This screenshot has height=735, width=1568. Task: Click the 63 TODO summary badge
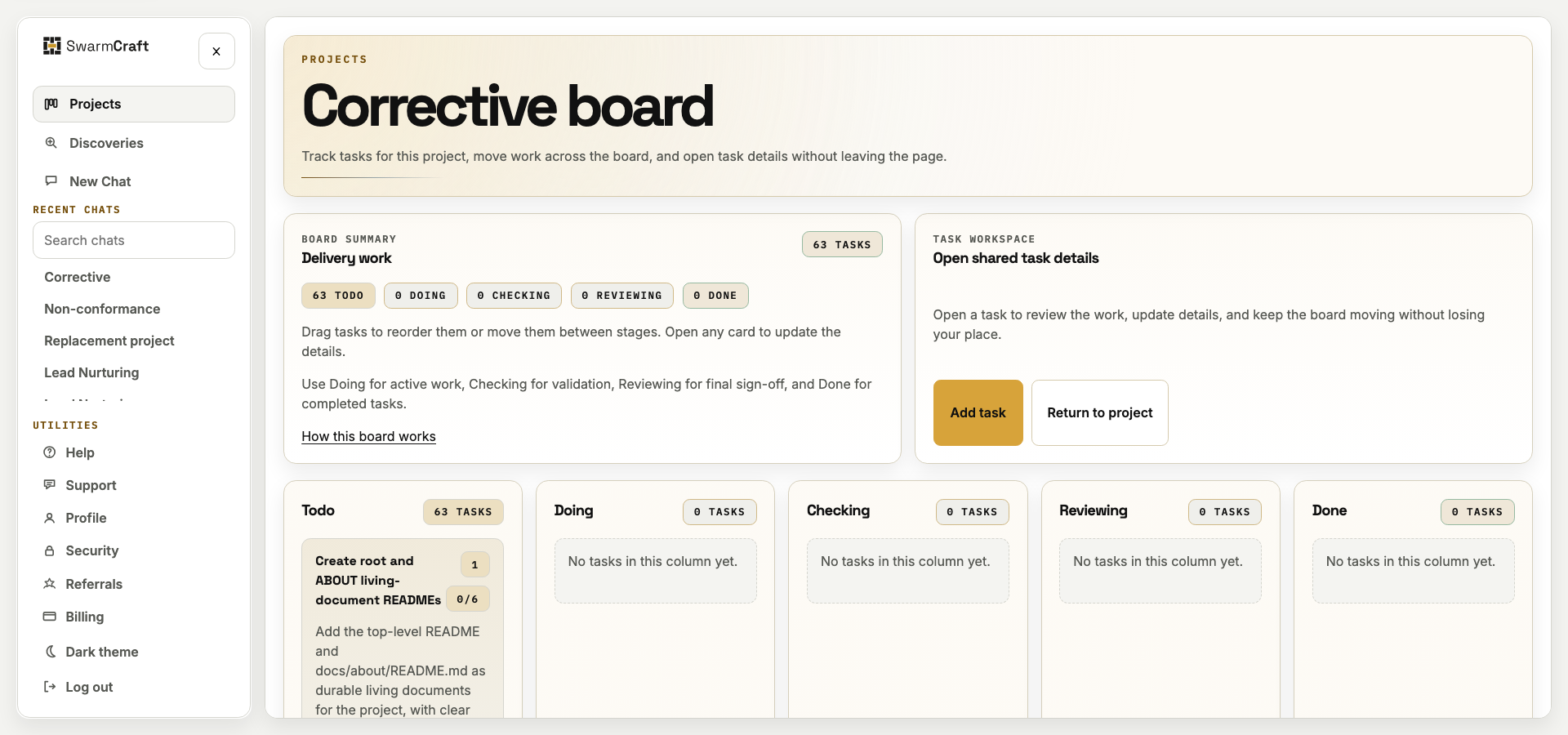pyautogui.click(x=338, y=296)
